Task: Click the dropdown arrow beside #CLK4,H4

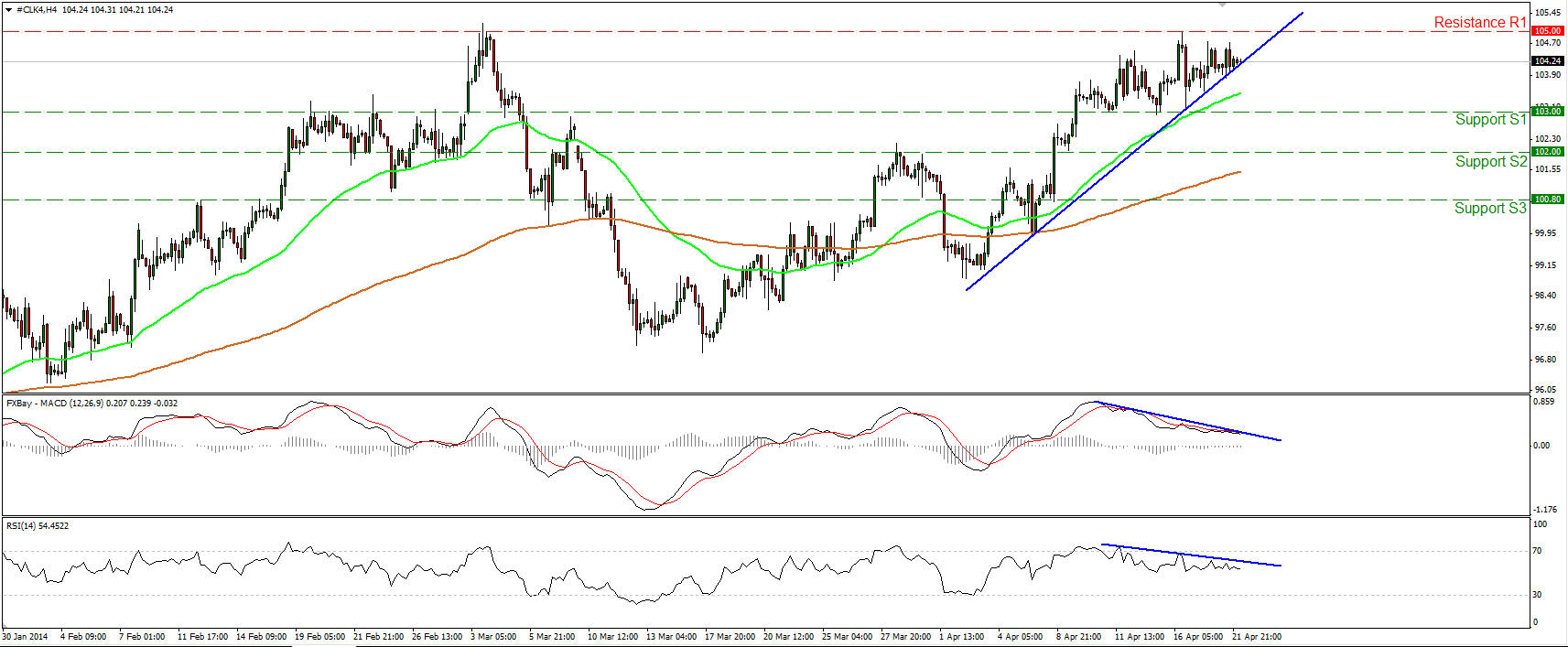Action: 9,9
